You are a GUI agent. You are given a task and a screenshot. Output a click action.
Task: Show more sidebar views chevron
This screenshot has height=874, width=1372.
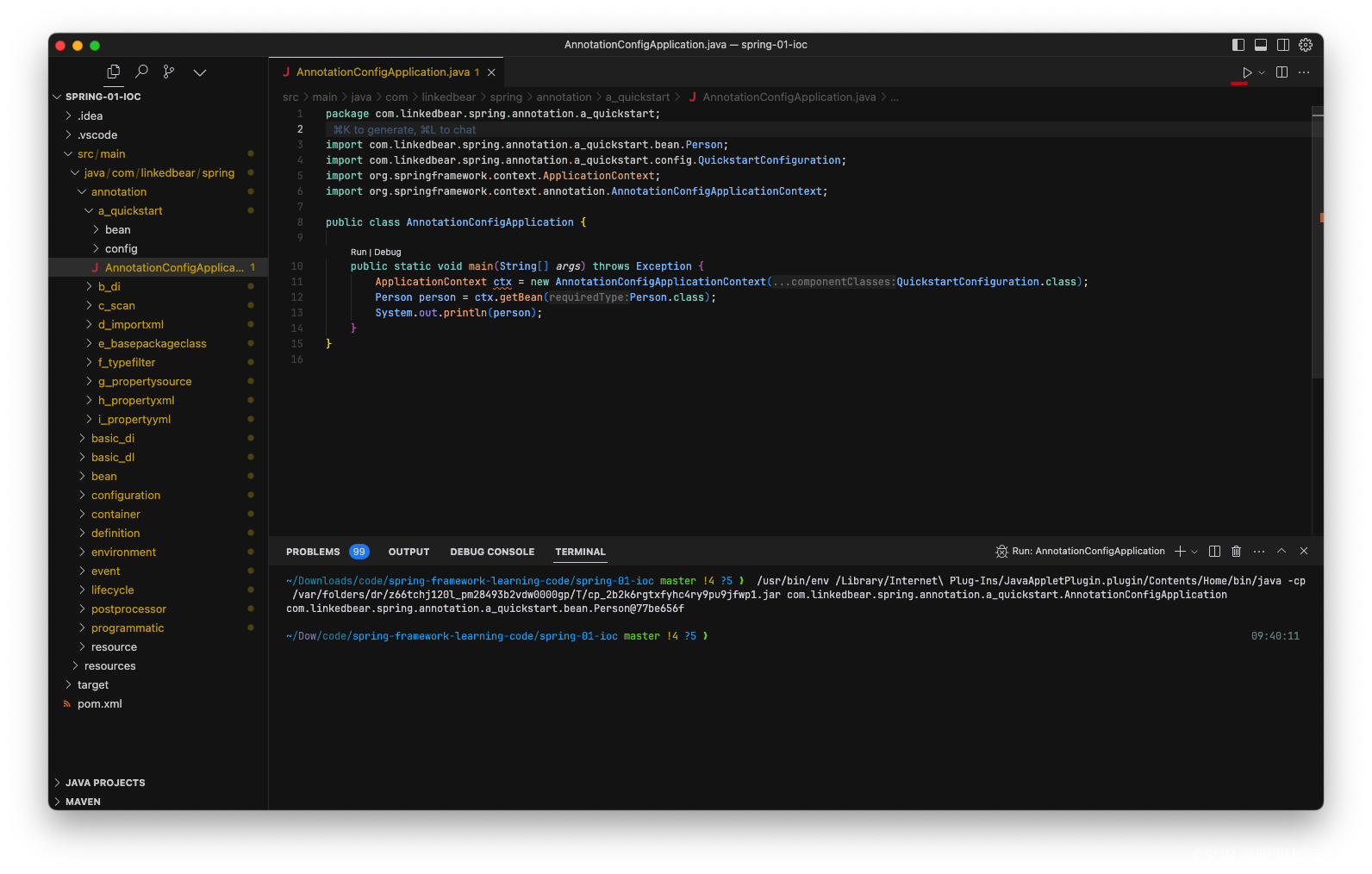point(200,72)
